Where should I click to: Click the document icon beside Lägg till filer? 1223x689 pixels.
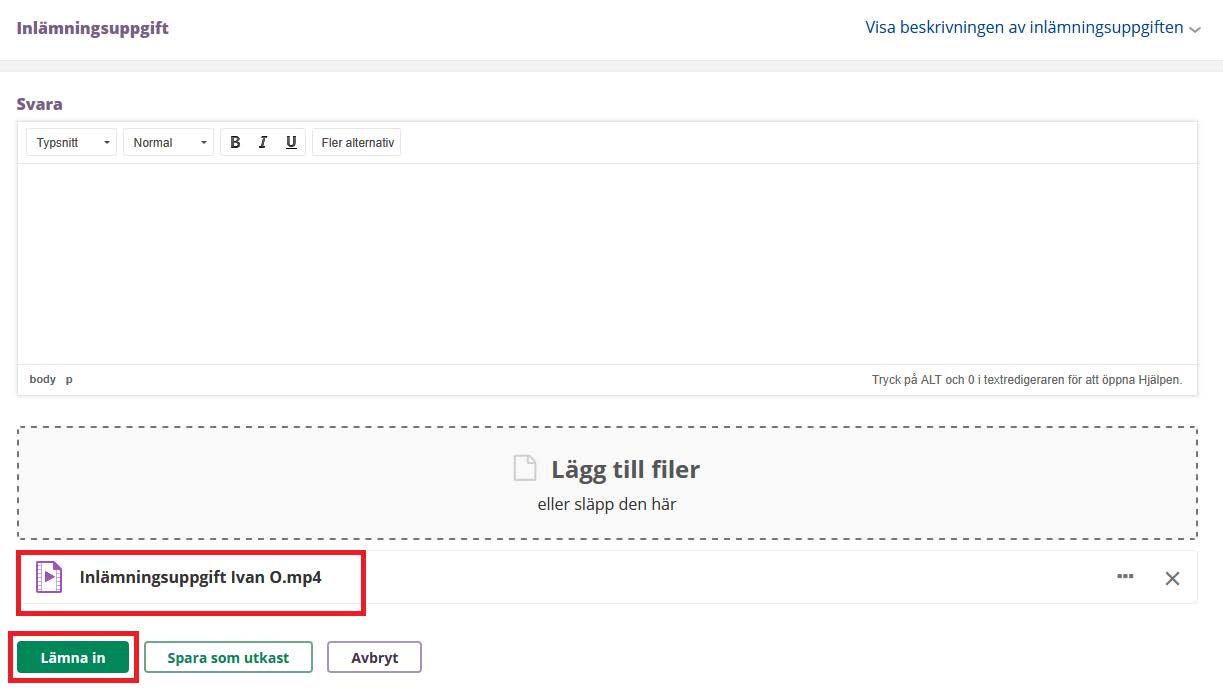[x=525, y=468]
